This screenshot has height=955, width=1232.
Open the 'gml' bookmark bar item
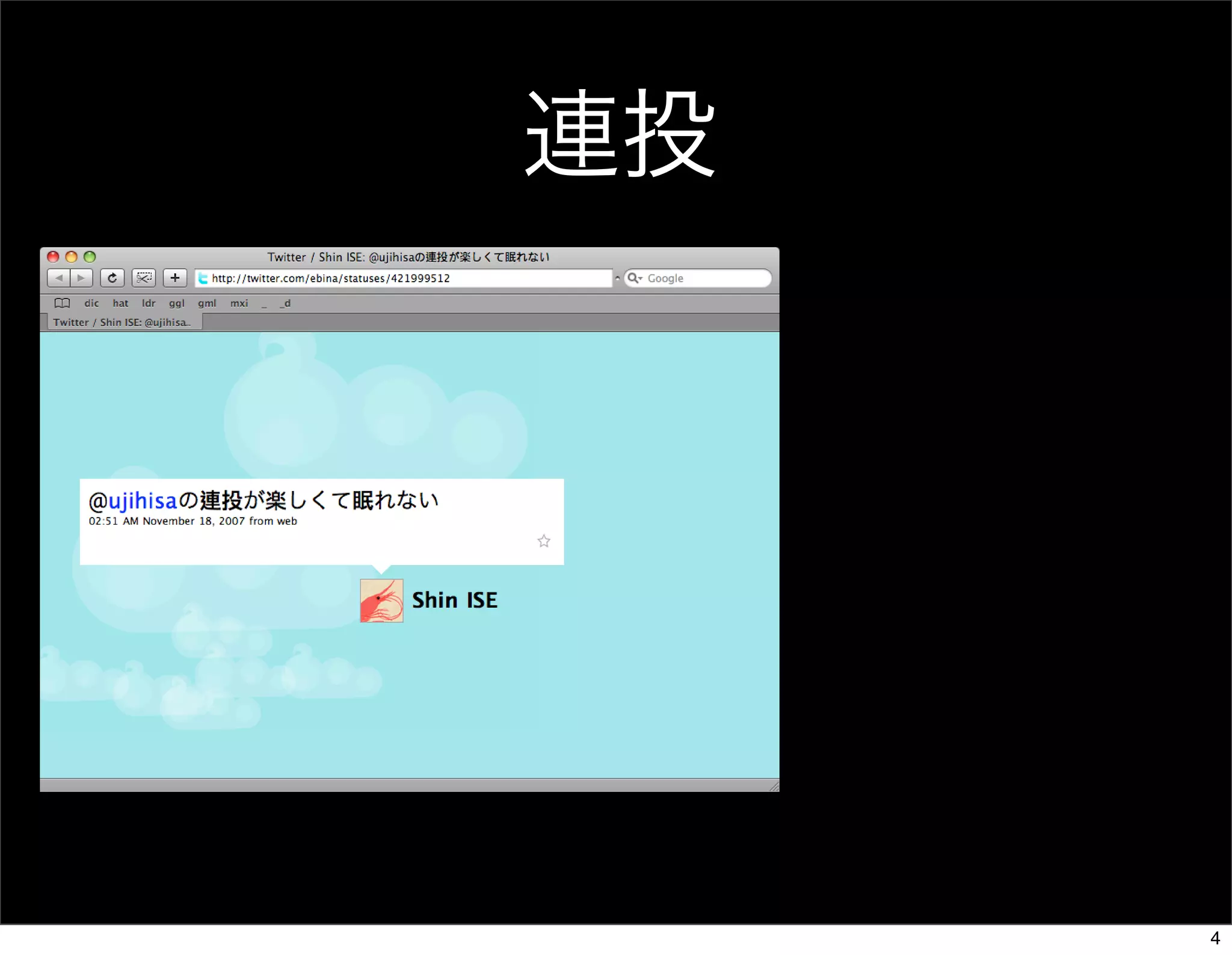[207, 303]
